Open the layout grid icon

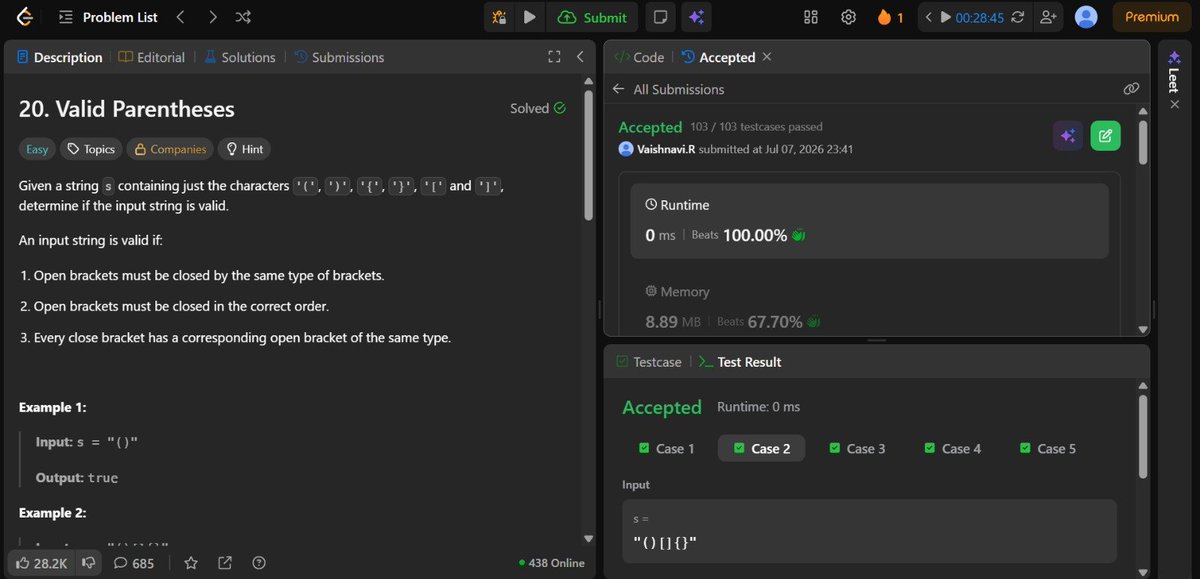tap(811, 17)
